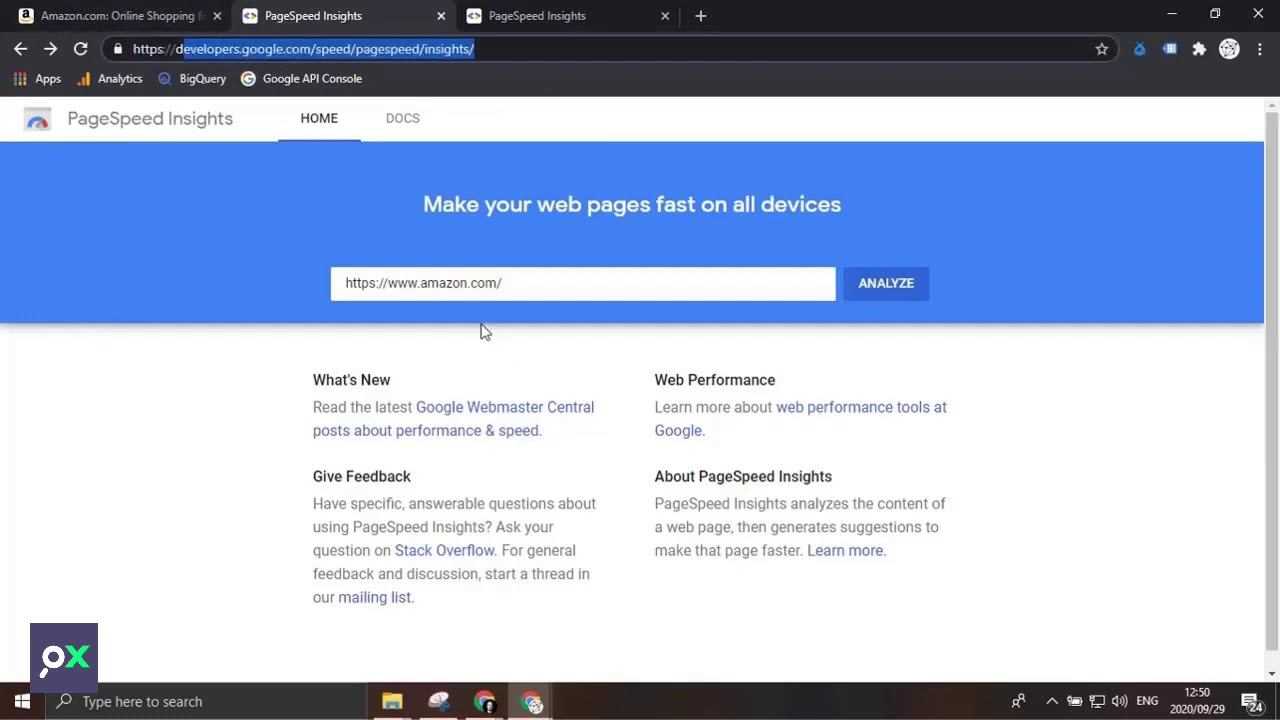The height and width of the screenshot is (720, 1280).
Task: Open the Google API Console bookmark
Action: [x=301, y=78]
